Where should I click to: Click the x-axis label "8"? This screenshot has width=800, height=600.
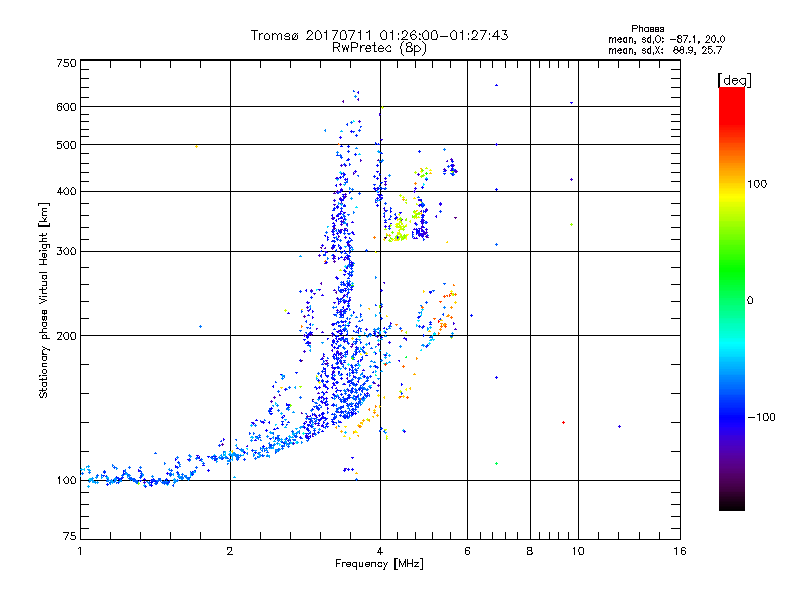point(530,551)
